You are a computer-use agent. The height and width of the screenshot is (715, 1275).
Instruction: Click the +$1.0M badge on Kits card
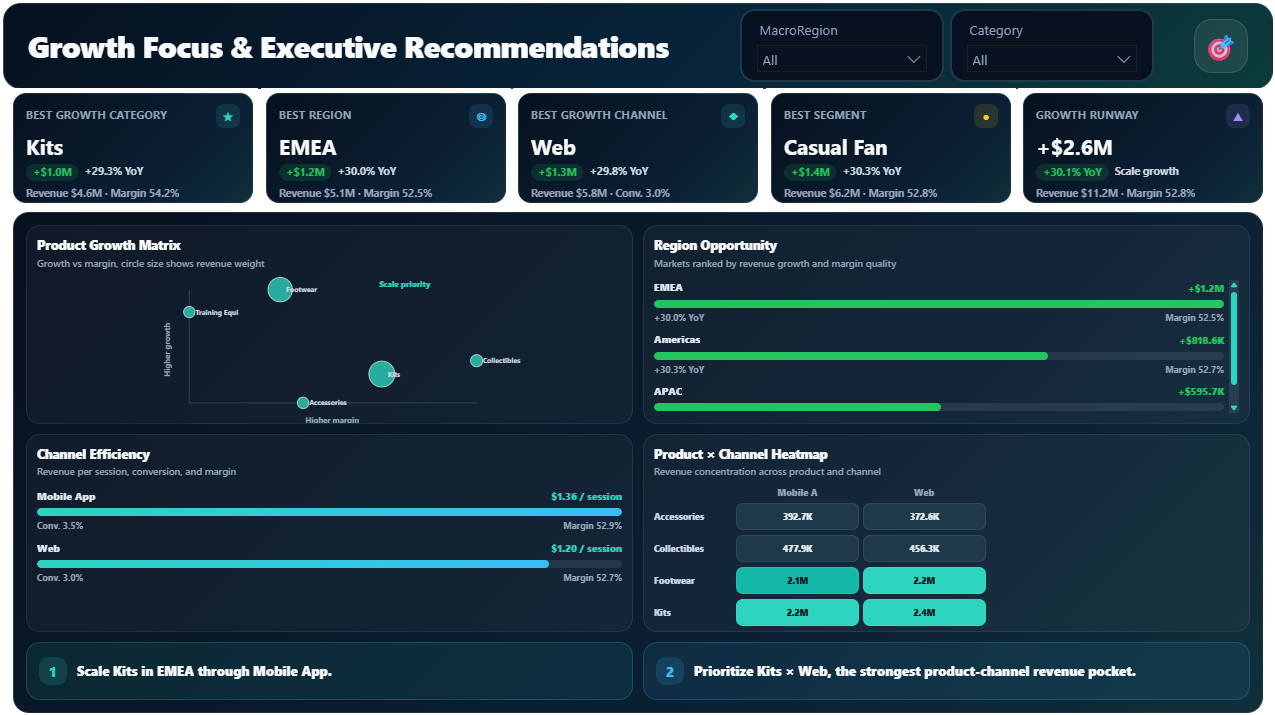(x=52, y=172)
